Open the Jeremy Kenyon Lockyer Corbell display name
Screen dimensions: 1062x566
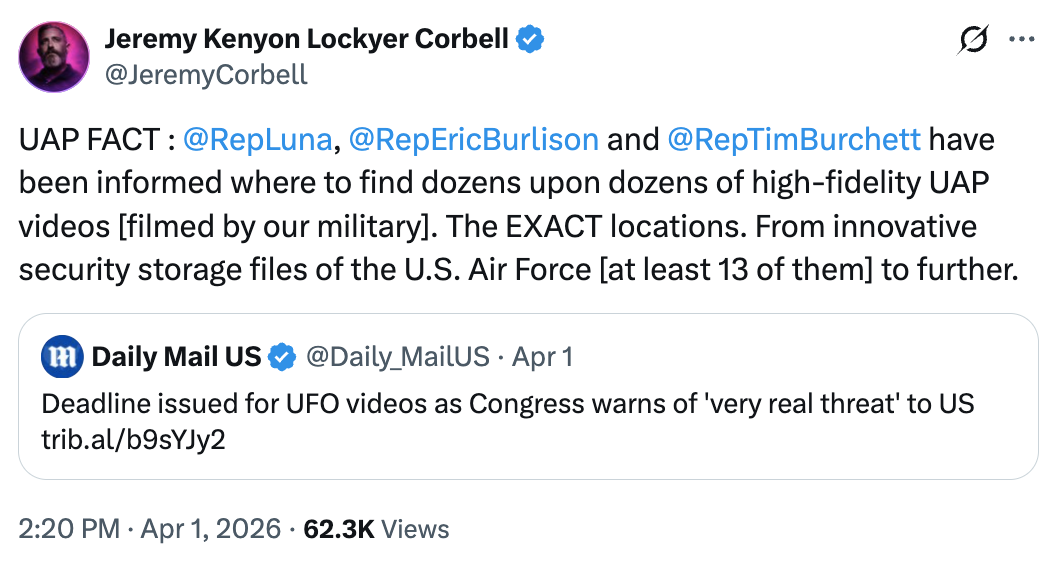click(x=308, y=41)
